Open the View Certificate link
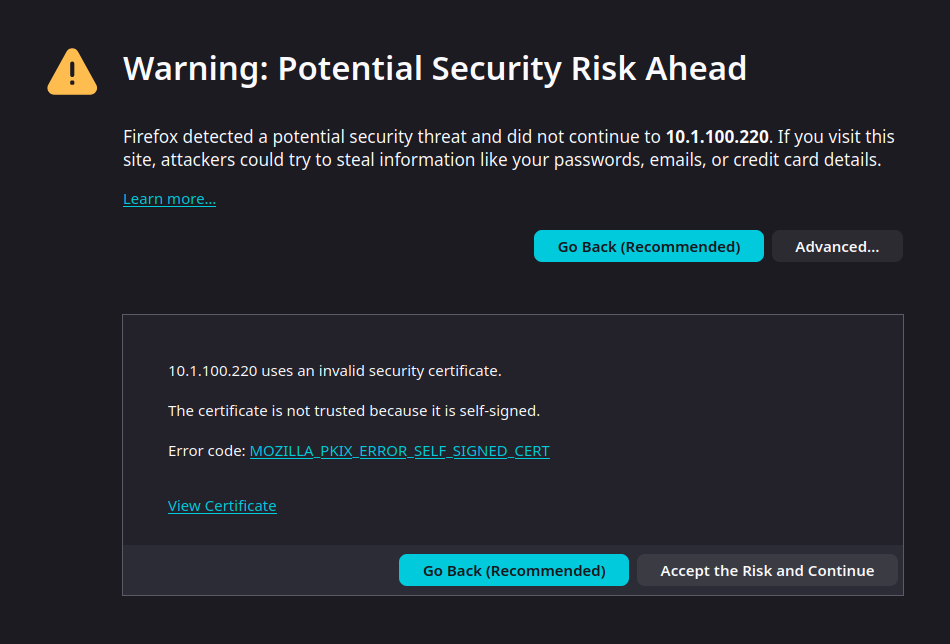 coord(222,506)
